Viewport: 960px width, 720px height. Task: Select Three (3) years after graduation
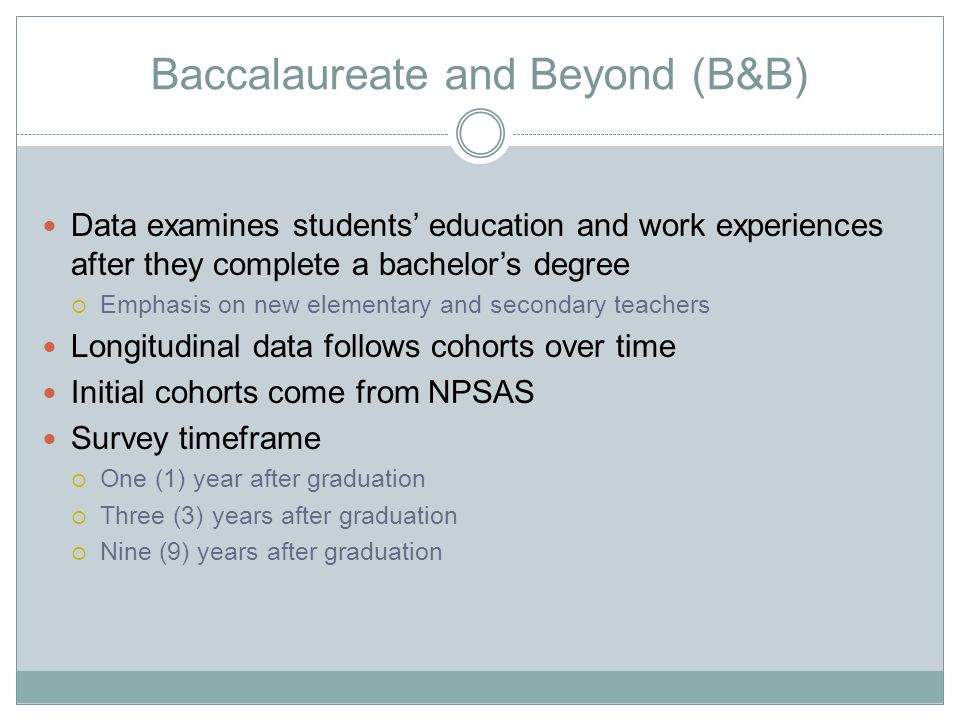[279, 516]
